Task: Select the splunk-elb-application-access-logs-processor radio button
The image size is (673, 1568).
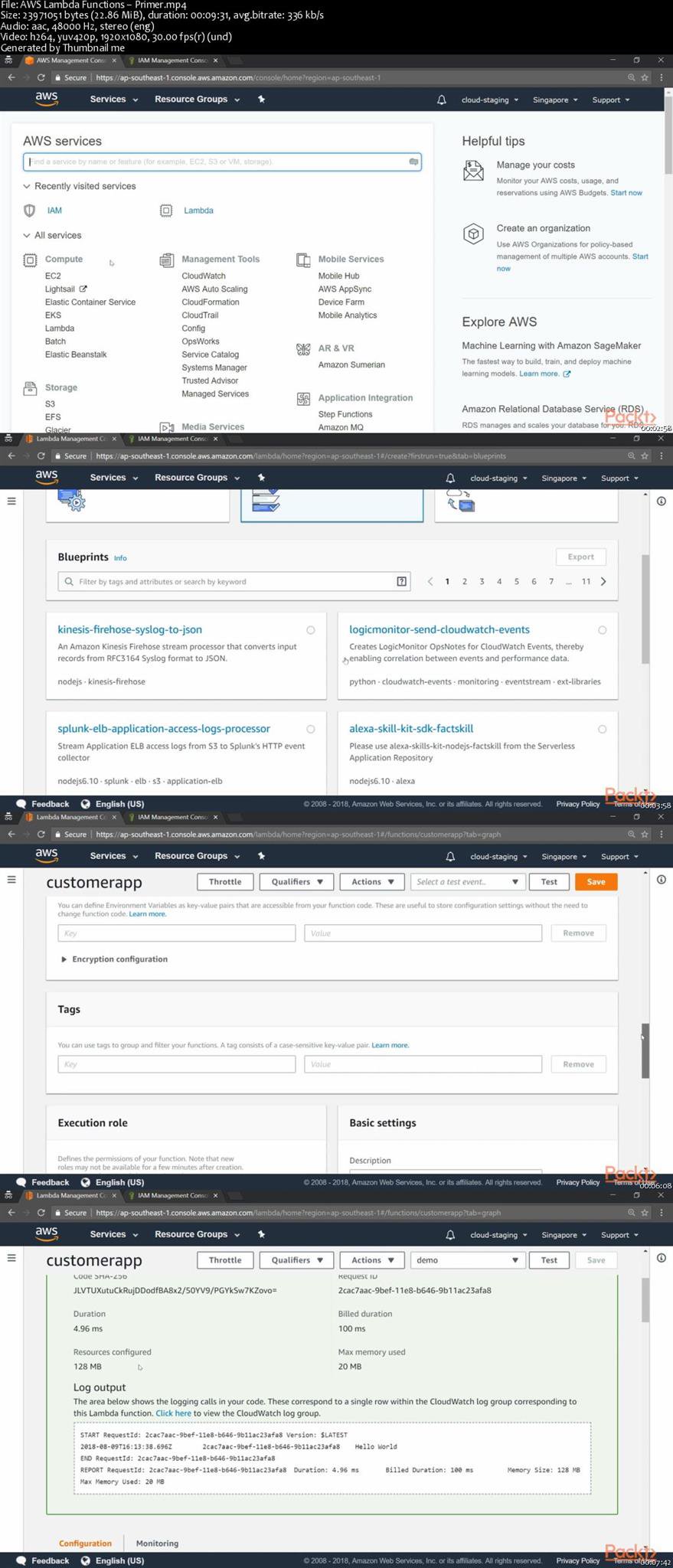Action: pos(310,729)
